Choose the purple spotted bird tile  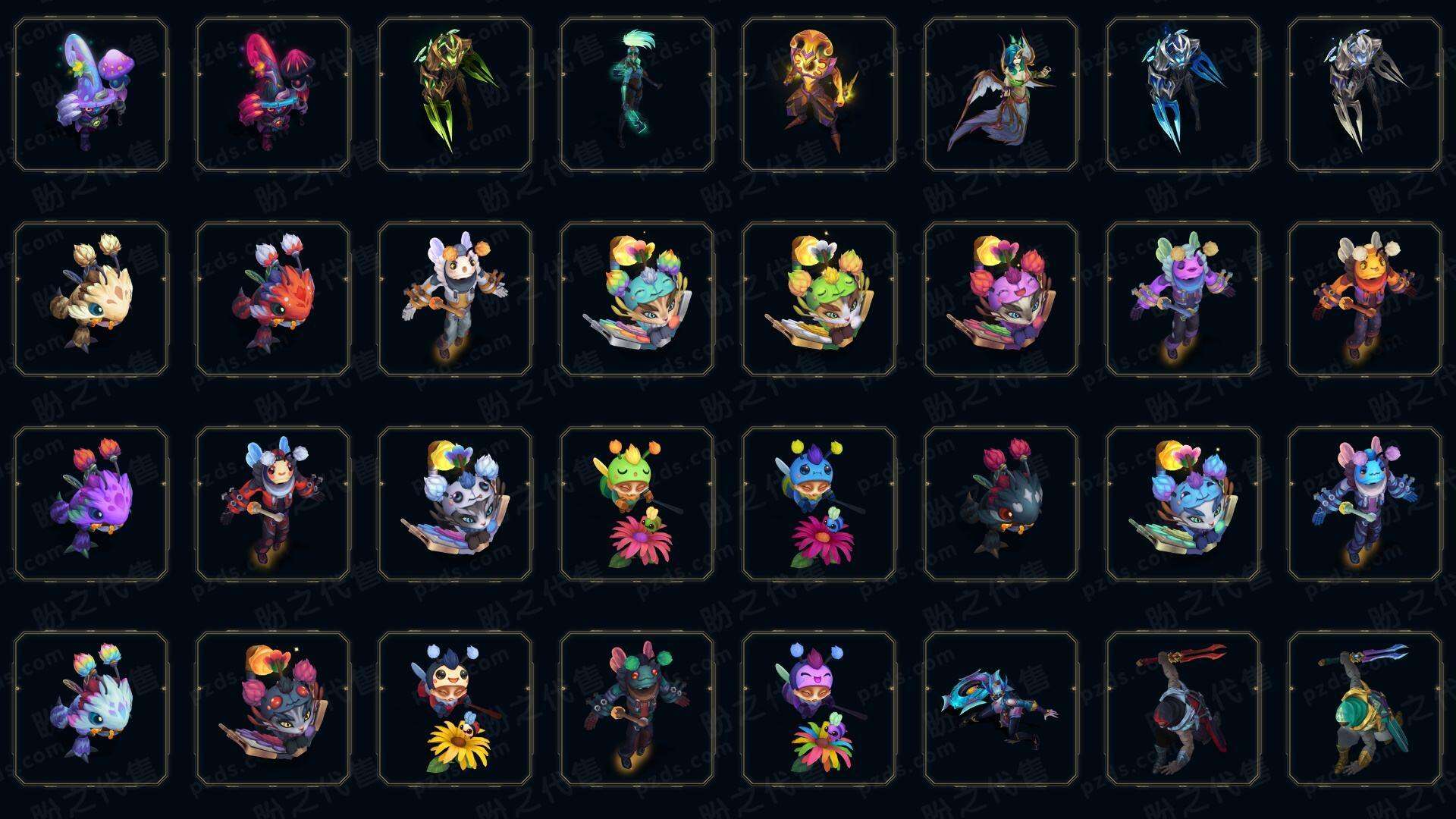[91, 504]
